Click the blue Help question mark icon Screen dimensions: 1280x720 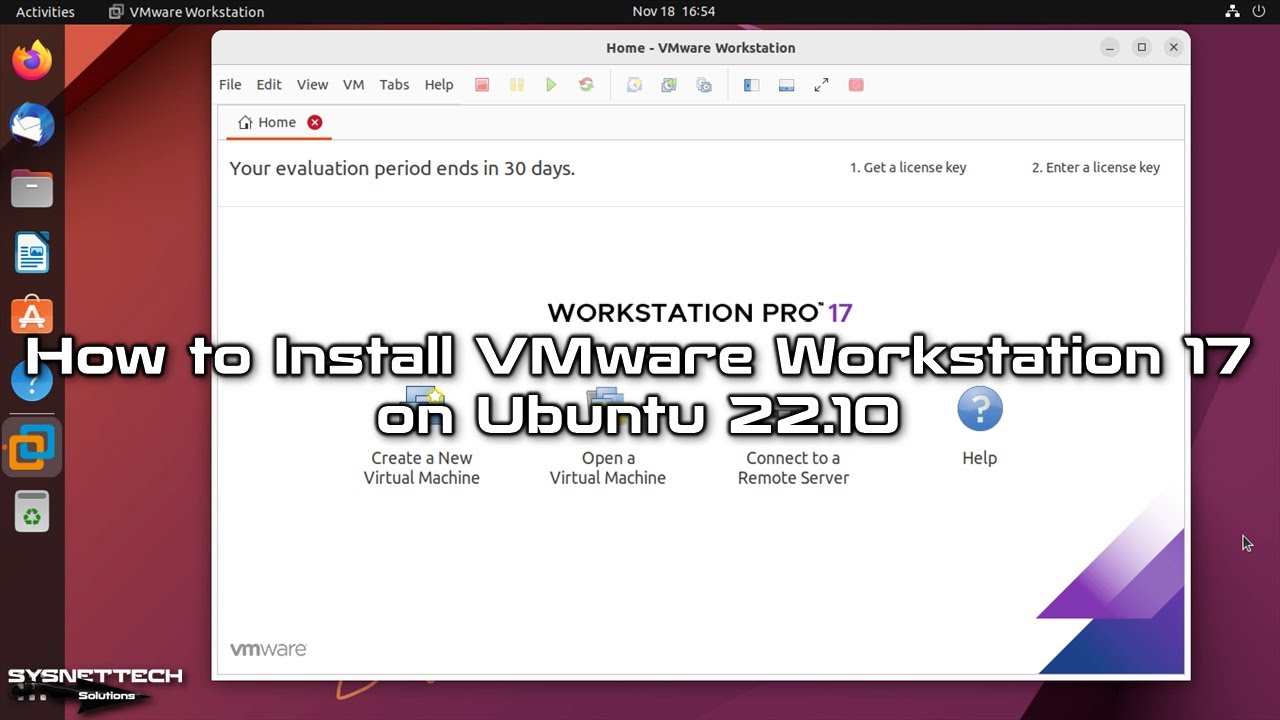click(x=980, y=410)
